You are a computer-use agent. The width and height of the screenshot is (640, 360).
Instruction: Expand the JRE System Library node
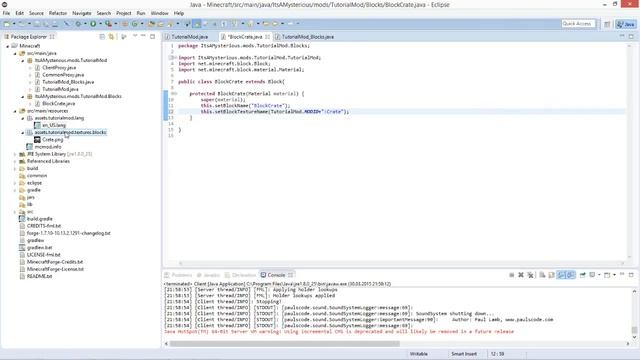(x=15, y=154)
